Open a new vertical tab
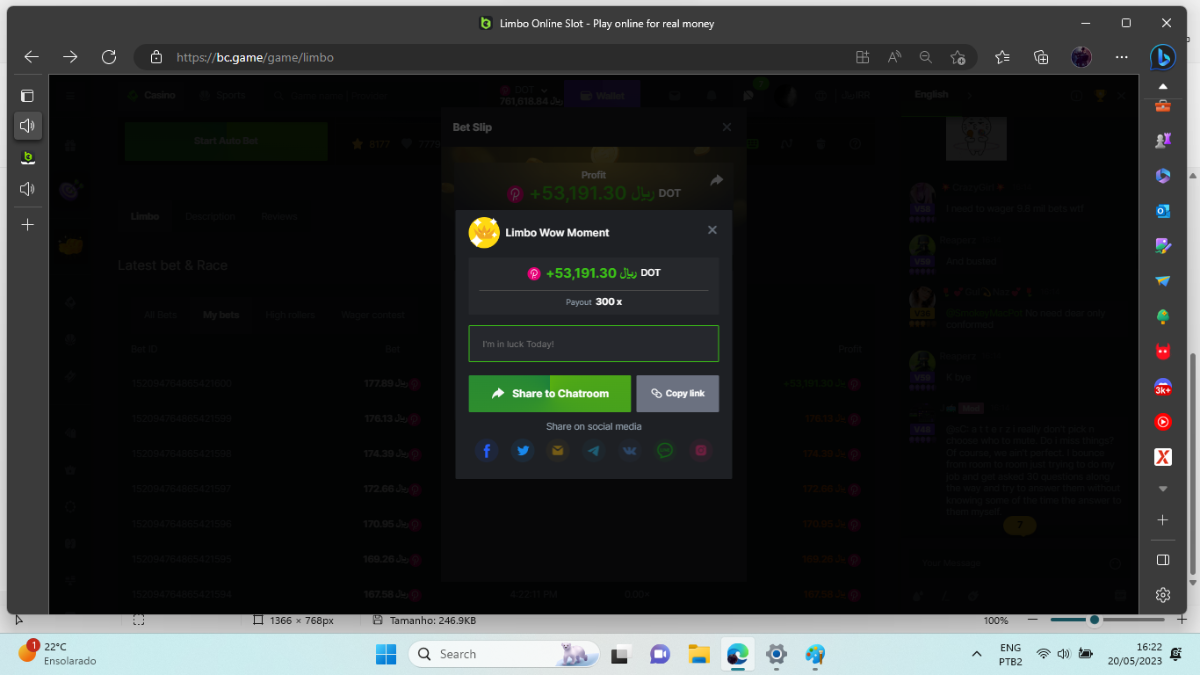 (x=28, y=225)
